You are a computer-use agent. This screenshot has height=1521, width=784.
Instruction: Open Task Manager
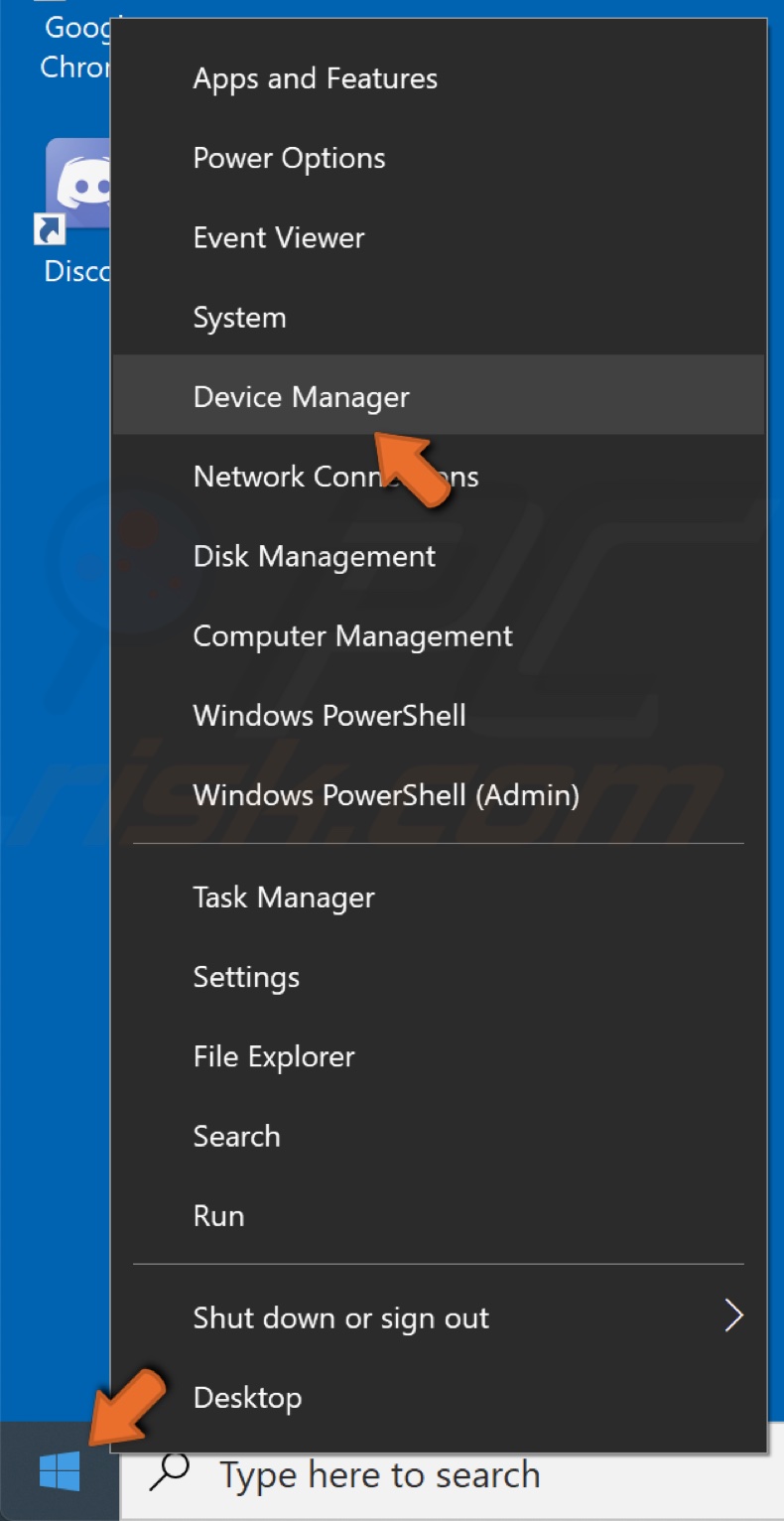click(283, 898)
